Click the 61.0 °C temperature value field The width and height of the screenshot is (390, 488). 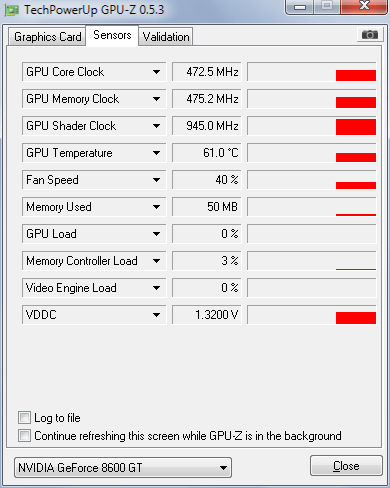206,153
